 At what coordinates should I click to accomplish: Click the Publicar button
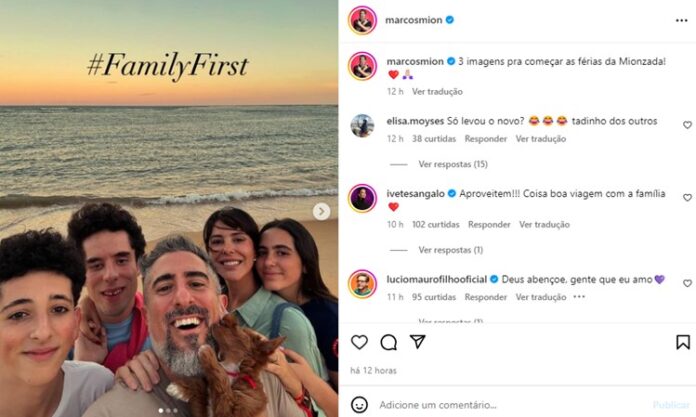[671, 404]
